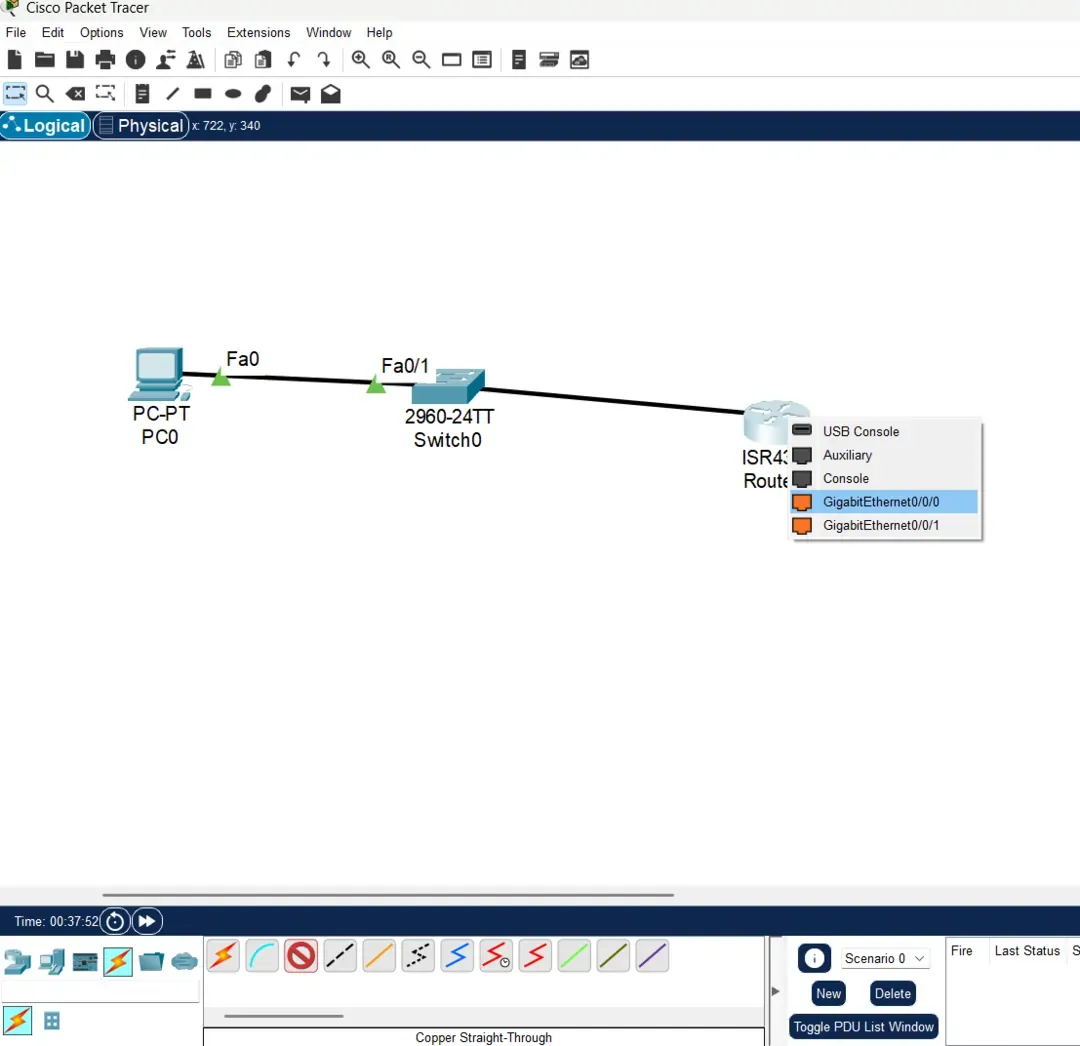Activate the Resize Shape tool
Image resolution: width=1080 pixels, height=1046 pixels.
(x=105, y=94)
